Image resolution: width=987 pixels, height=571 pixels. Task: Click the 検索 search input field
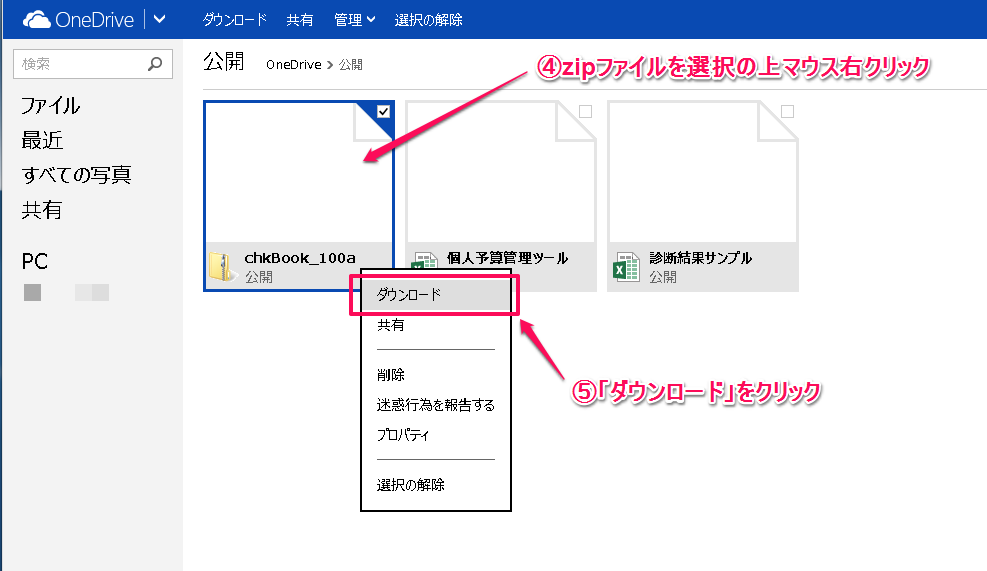(80, 64)
